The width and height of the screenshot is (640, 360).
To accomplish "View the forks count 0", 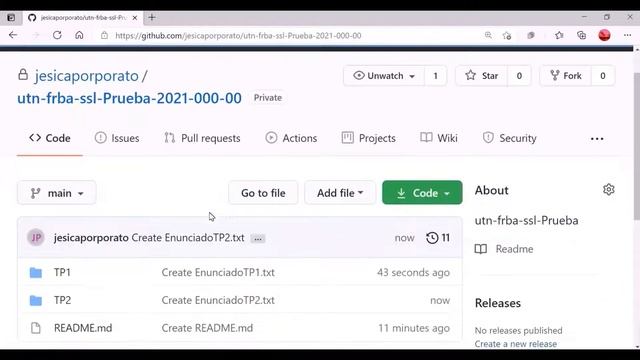I will coord(602,76).
